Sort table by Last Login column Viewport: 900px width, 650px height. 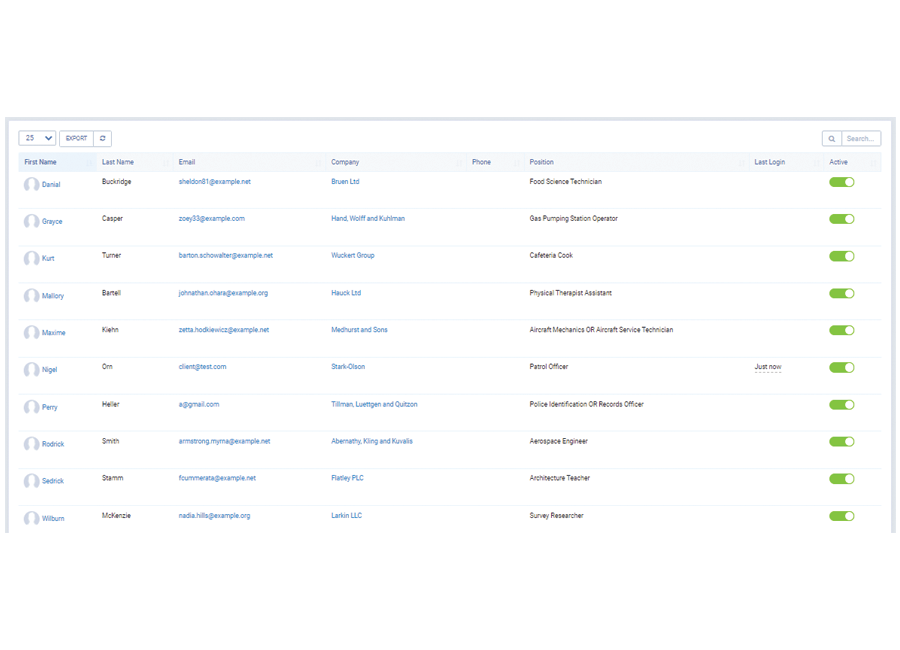click(769, 162)
